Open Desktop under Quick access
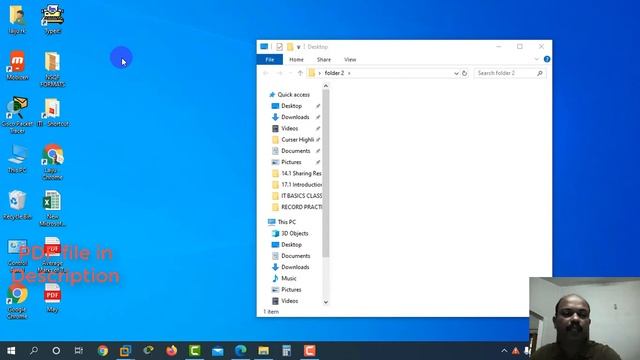640x360 pixels. tap(291, 106)
